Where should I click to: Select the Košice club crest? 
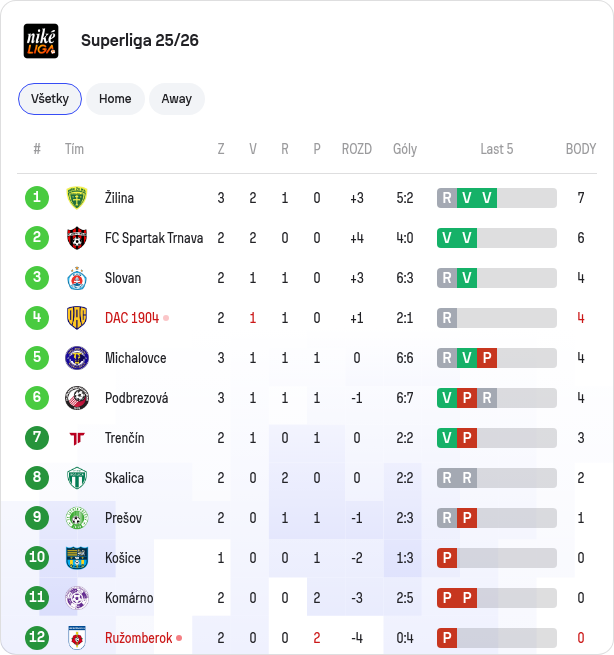77,558
